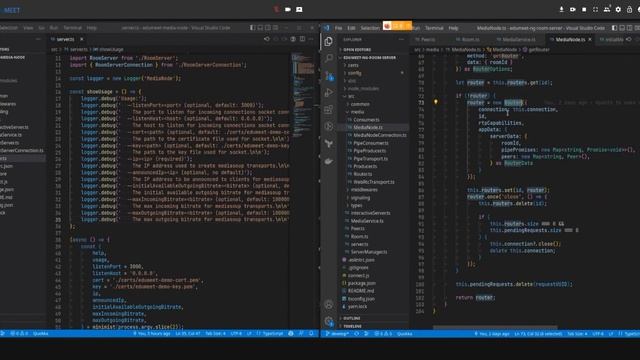Click horizontal scrollbar in right editor

tap(495, 327)
